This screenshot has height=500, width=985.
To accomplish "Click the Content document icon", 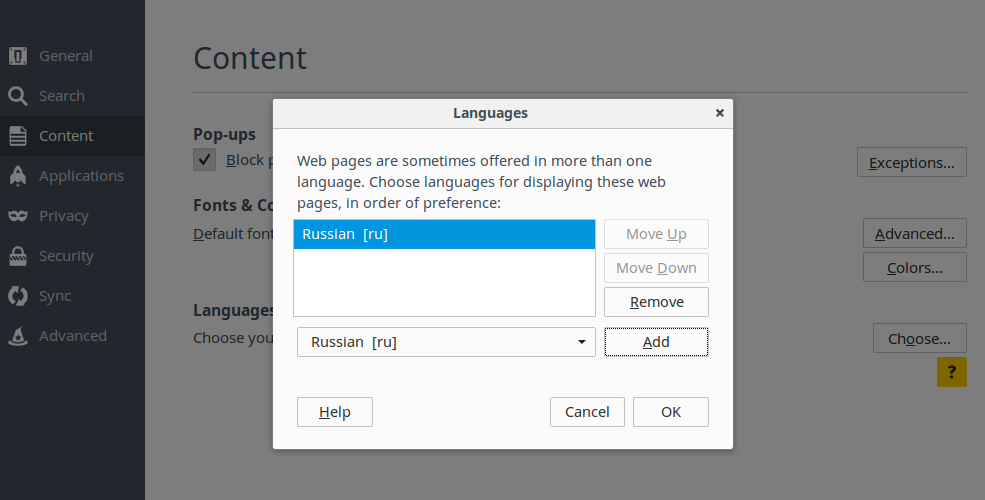I will (18, 136).
